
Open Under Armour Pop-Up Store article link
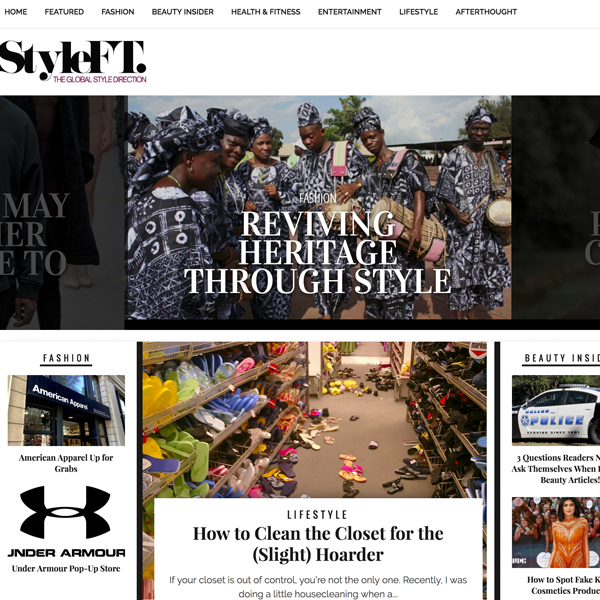[x=66, y=569]
